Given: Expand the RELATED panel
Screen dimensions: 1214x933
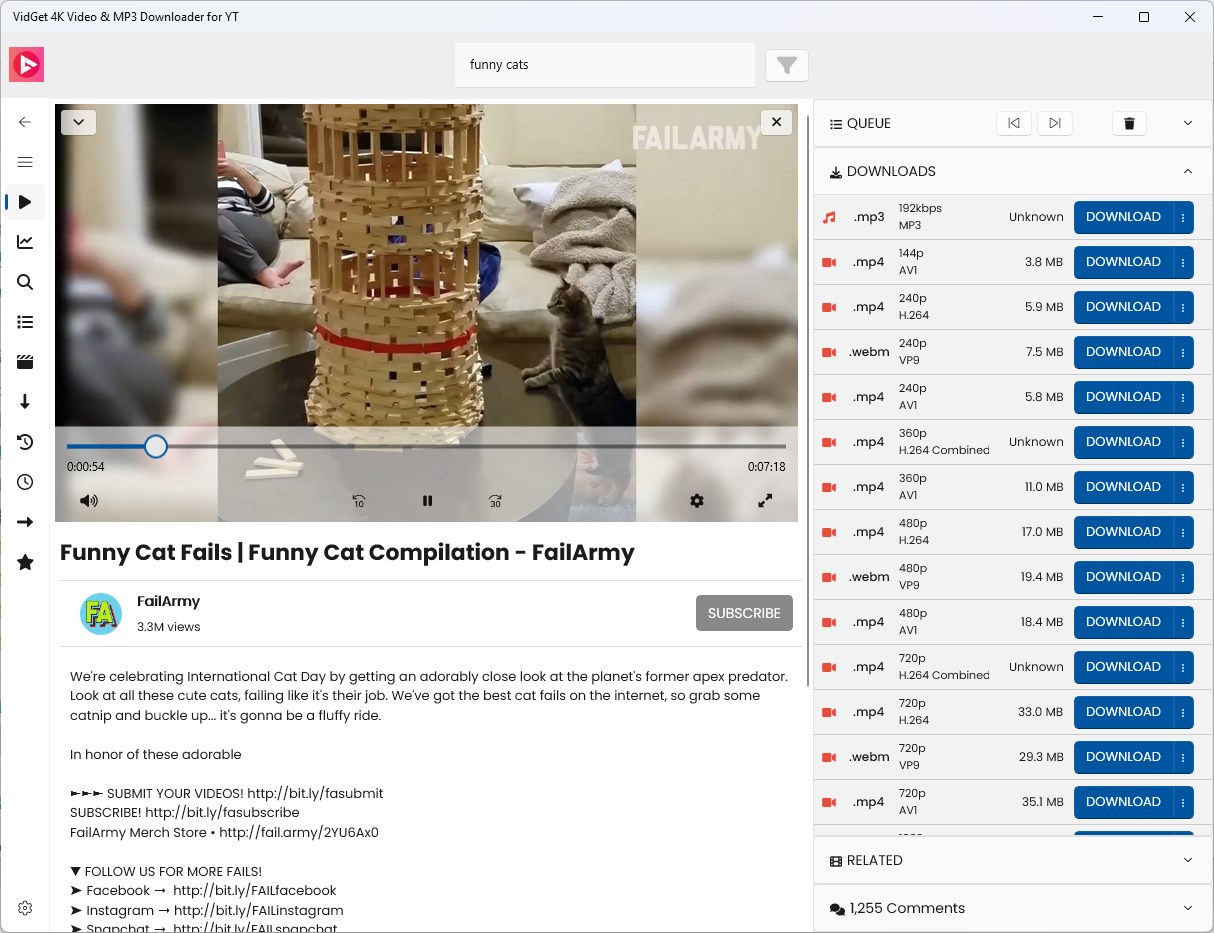Looking at the screenshot, I should point(1013,860).
